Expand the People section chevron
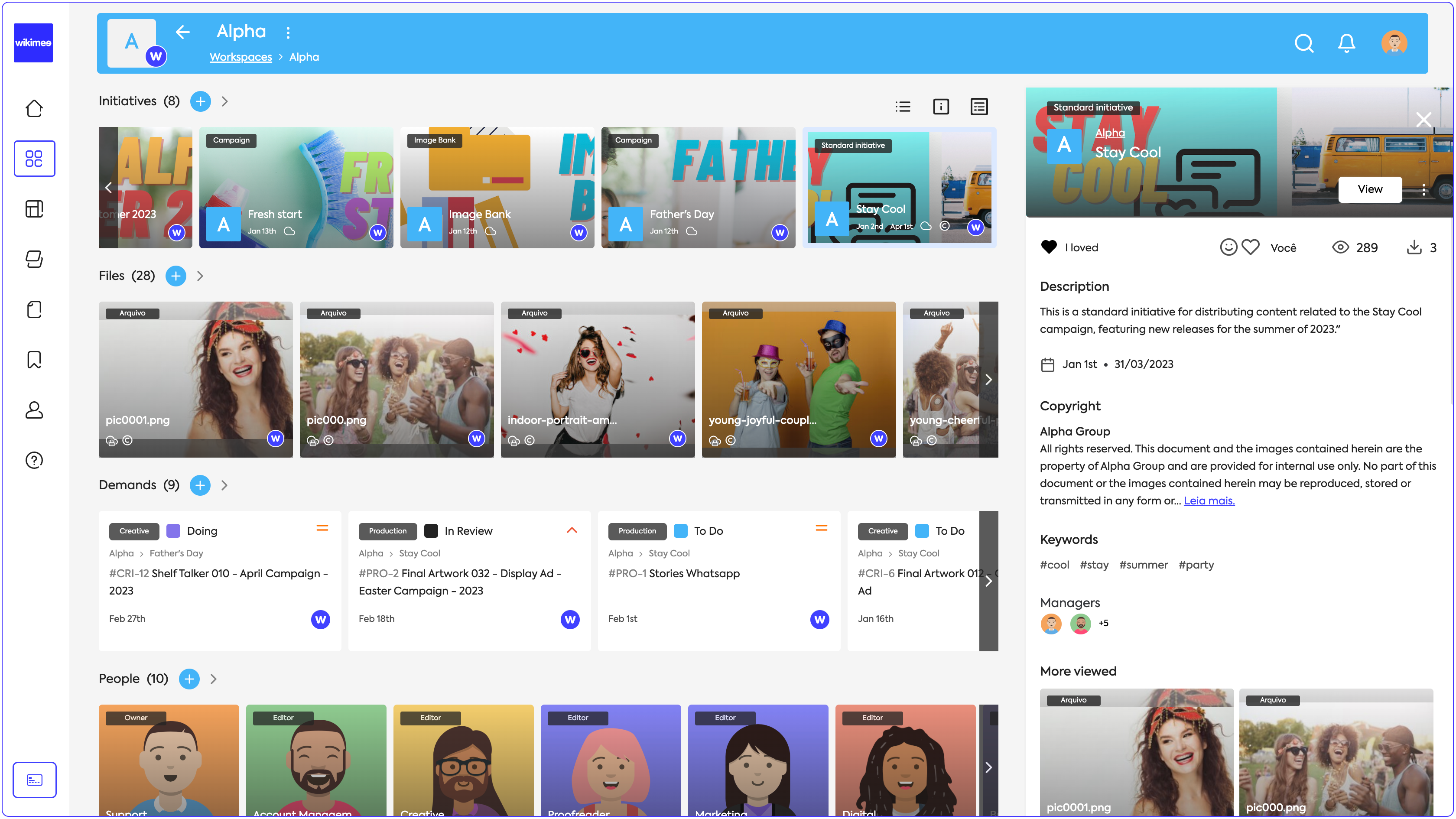 (213, 679)
